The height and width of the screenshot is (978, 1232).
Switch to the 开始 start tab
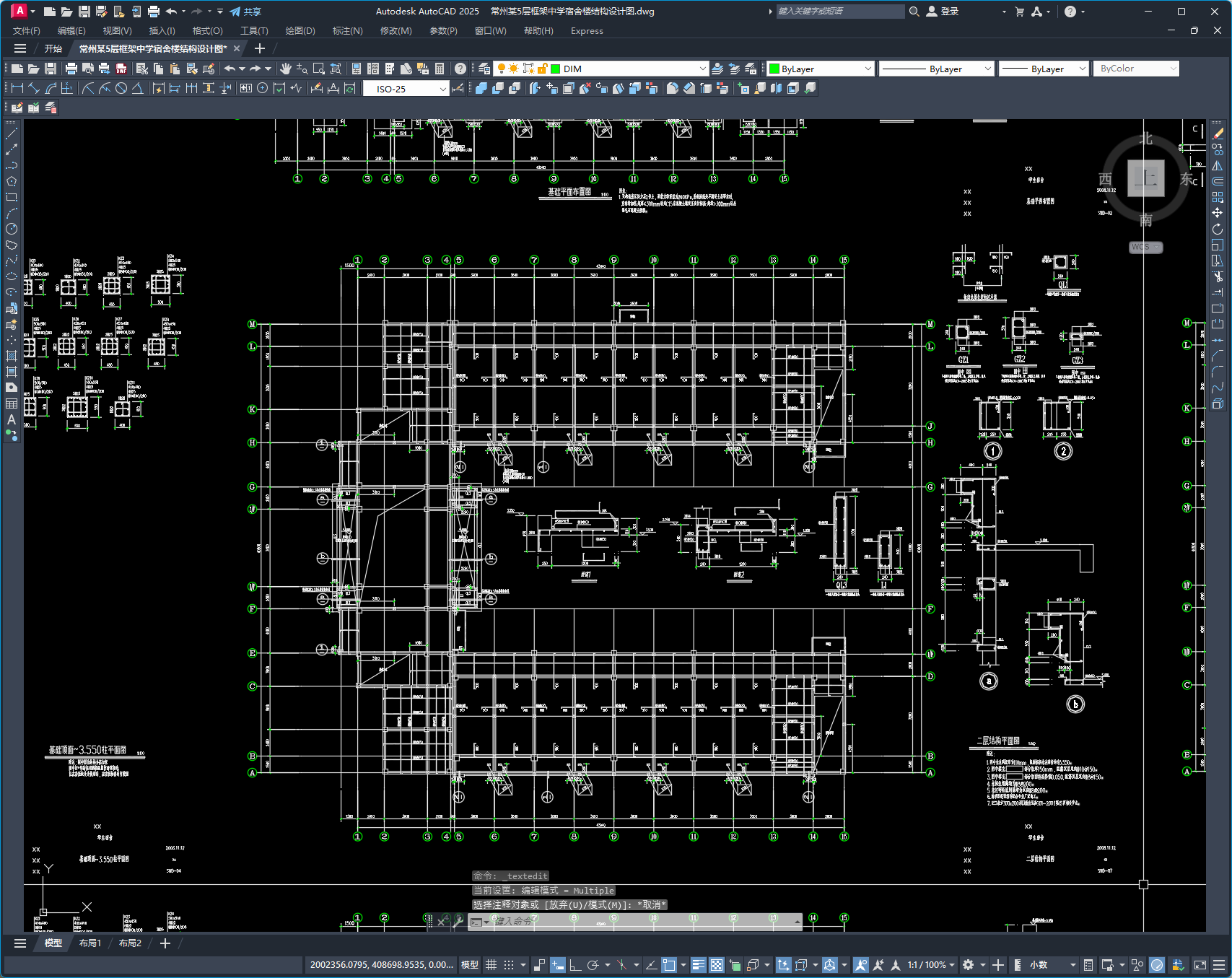53,48
